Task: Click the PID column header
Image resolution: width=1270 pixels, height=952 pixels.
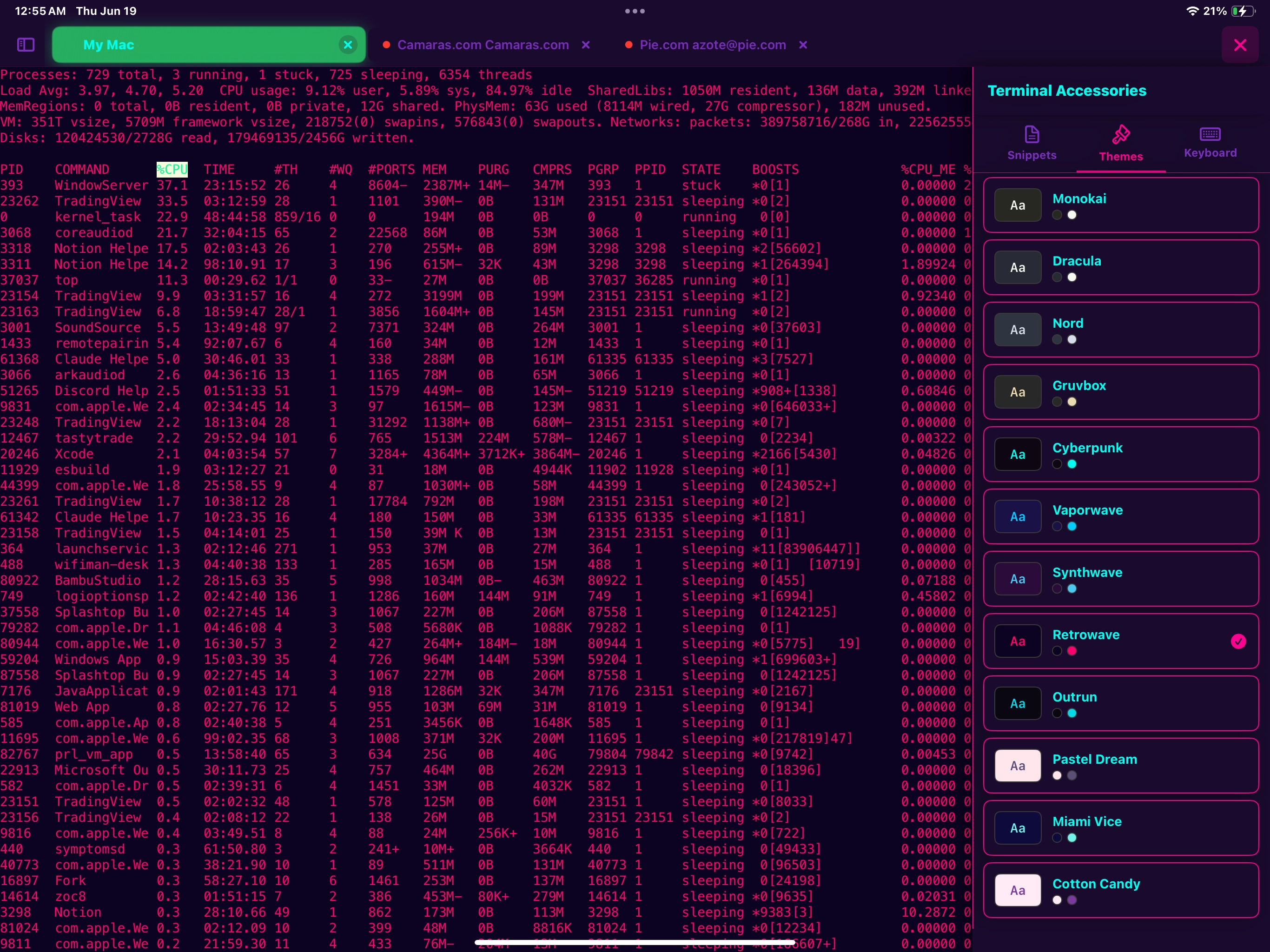Action: pyautogui.click(x=12, y=169)
